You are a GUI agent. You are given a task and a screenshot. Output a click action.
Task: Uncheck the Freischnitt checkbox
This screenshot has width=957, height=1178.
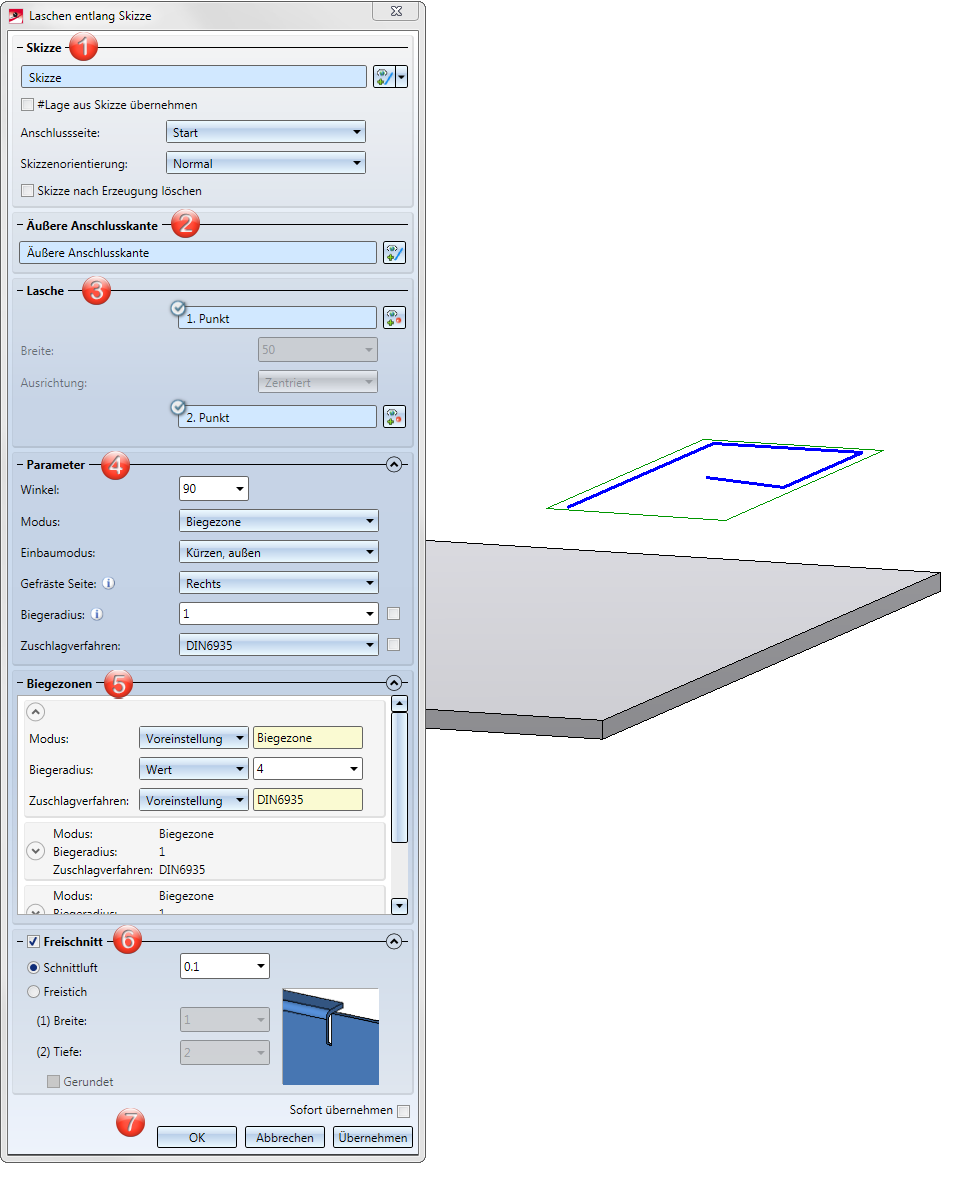tap(33, 941)
